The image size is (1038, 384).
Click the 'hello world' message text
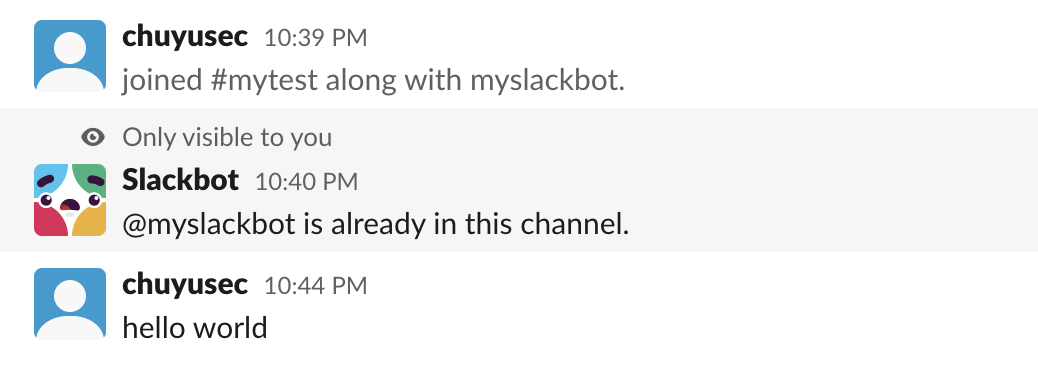pyautogui.click(x=195, y=328)
